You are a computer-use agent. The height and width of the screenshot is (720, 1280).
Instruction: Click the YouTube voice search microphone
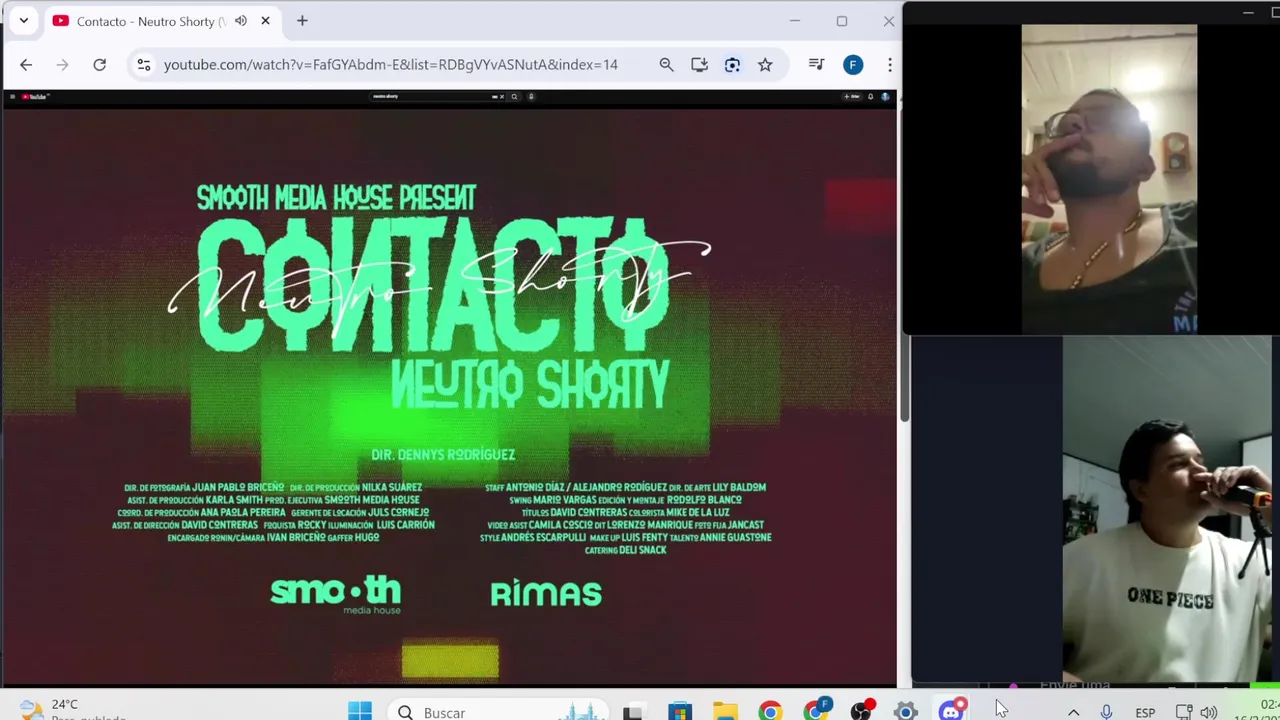click(531, 97)
